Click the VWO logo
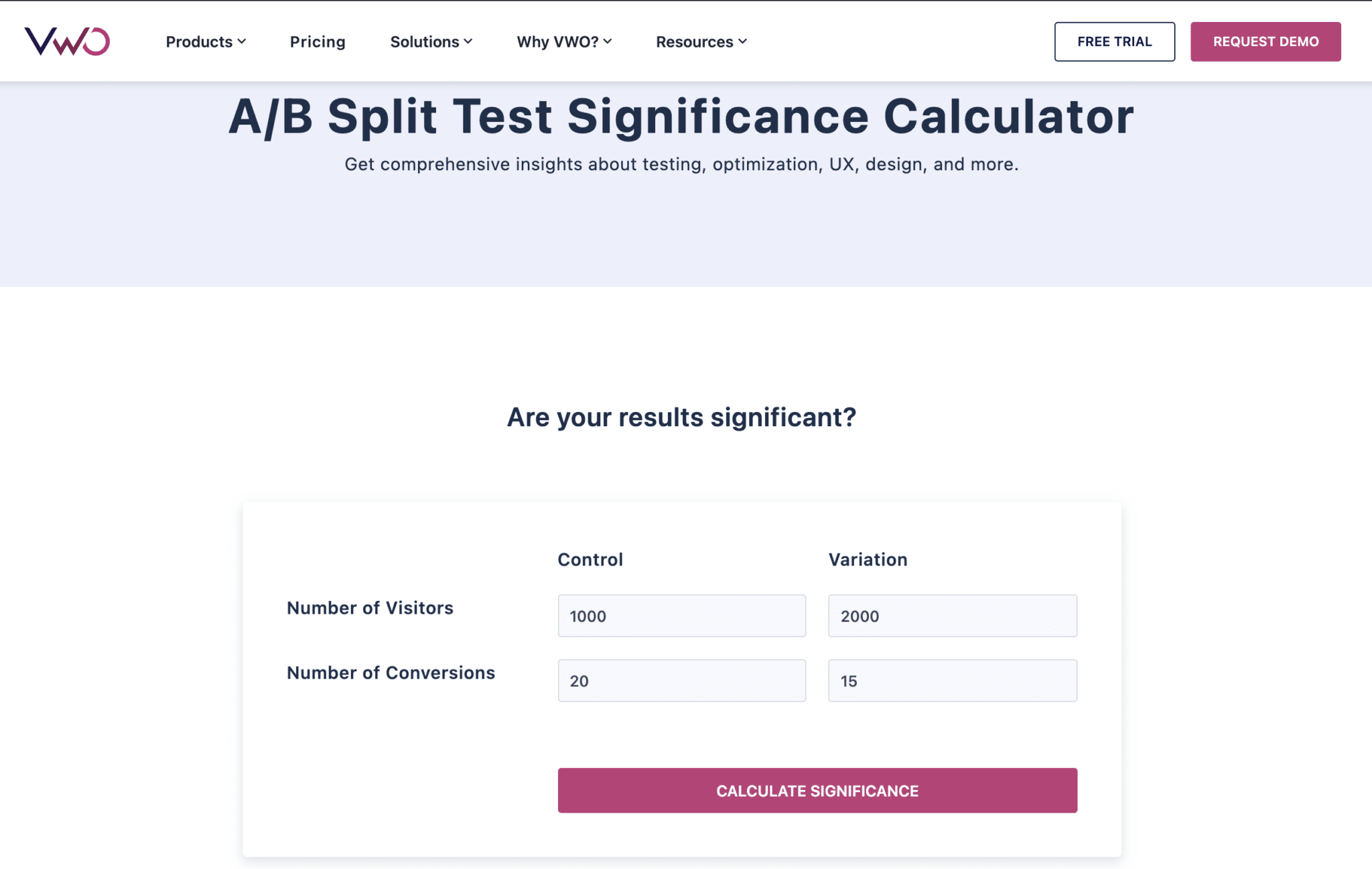Screen dimensions: 1372x869 click(x=67, y=42)
